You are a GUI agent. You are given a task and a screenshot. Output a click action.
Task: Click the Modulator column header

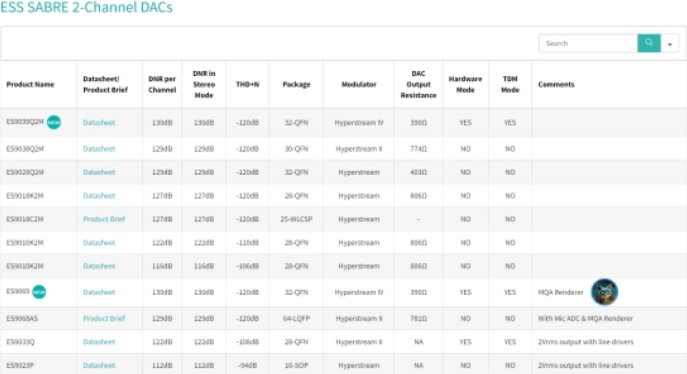[359, 84]
